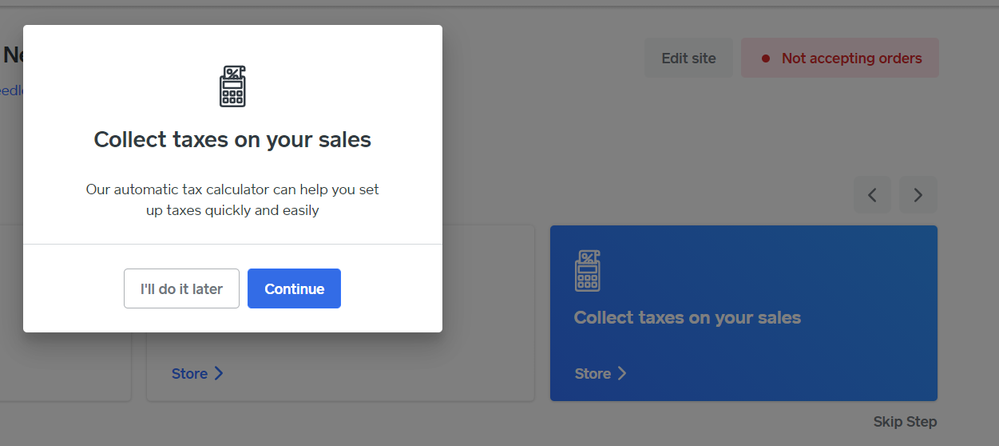Click the red status dot beside Not accepting orders

(x=766, y=59)
